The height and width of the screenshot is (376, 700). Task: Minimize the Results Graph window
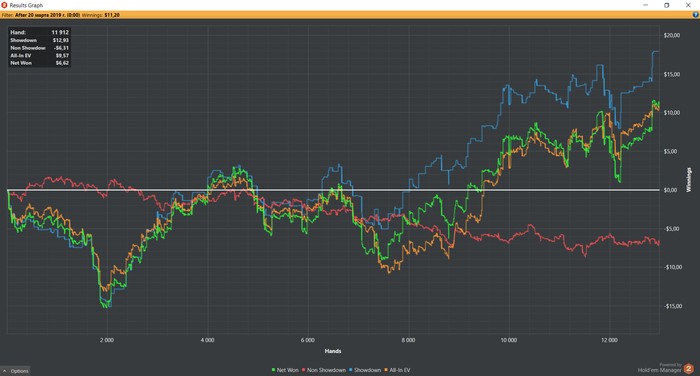click(x=646, y=5)
